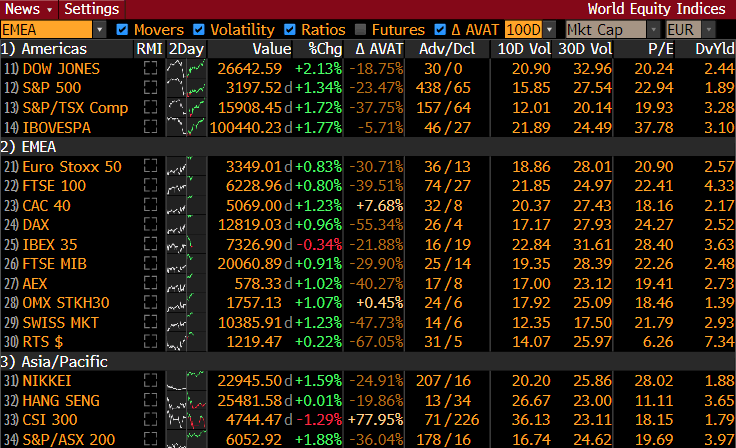The height and width of the screenshot is (448, 736).
Task: Select RTS $ dividend yield 7.34
Action: tap(719, 342)
